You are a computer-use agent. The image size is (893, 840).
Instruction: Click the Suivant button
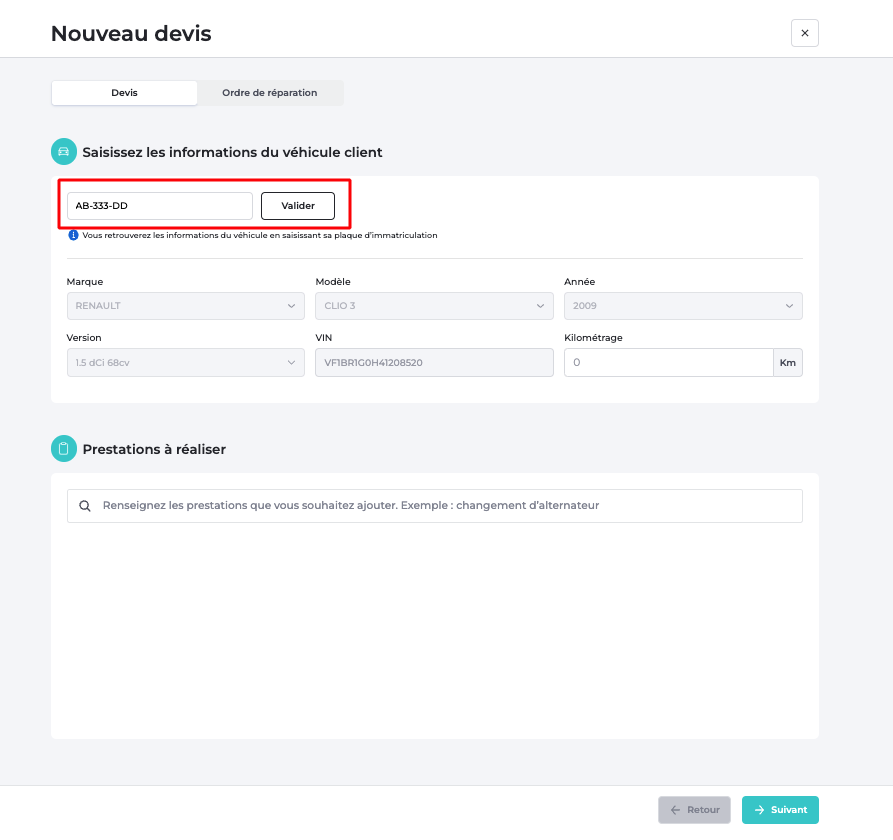(x=780, y=809)
